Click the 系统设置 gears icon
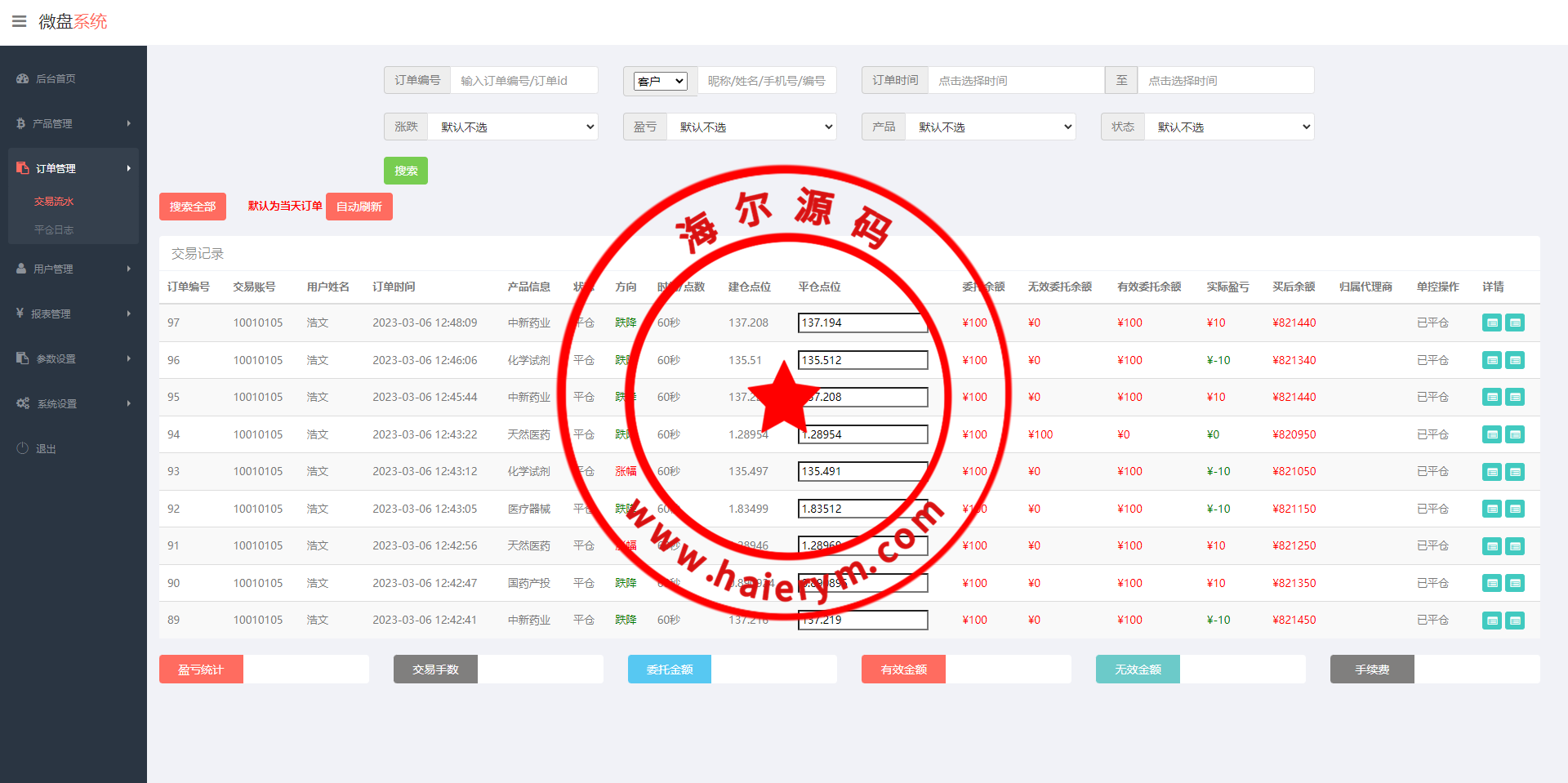This screenshot has width=1568, height=783. [x=23, y=403]
